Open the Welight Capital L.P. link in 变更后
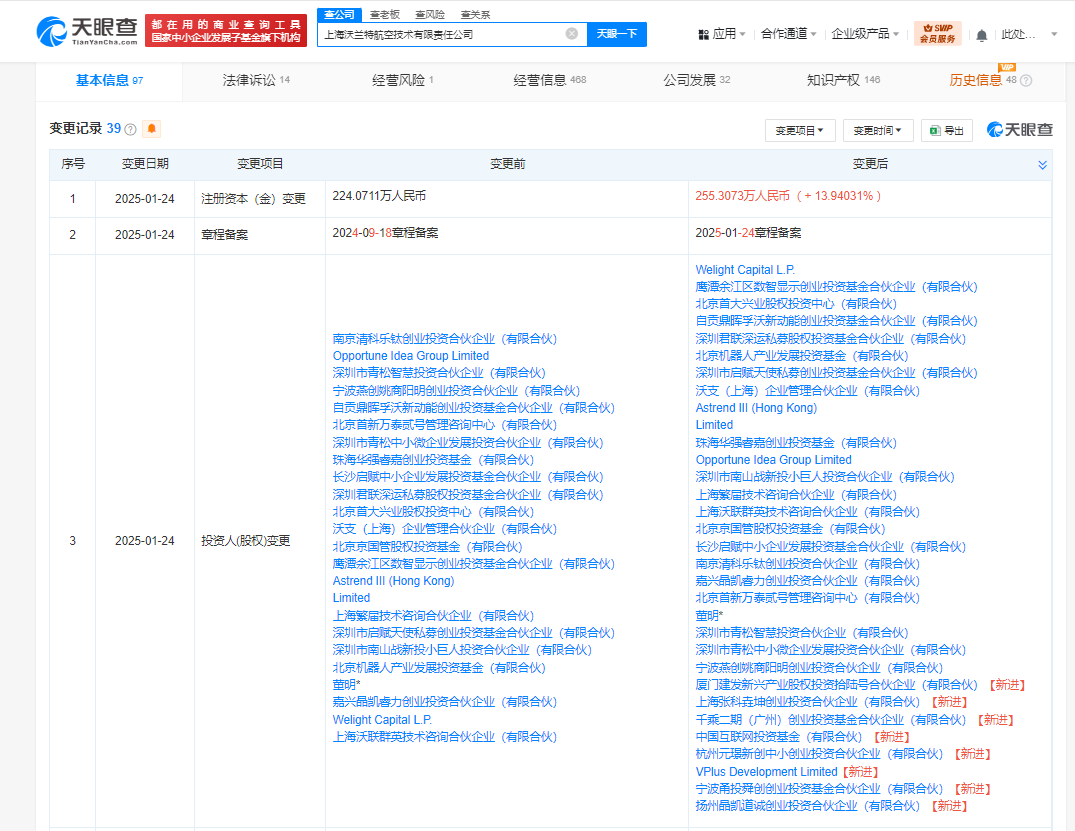 pos(745,270)
